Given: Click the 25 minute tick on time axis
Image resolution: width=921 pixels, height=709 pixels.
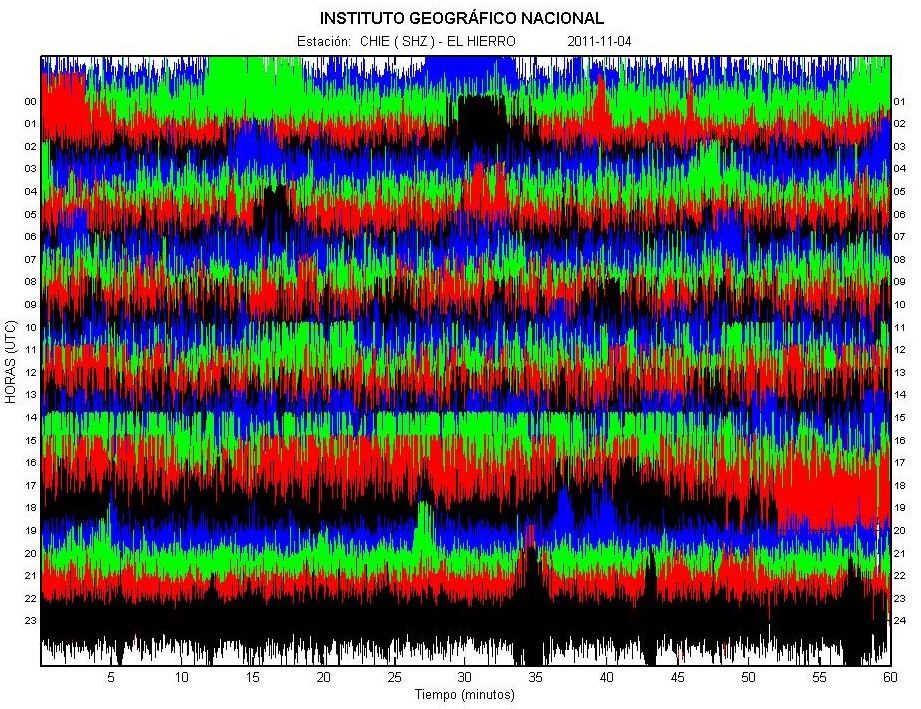Looking at the screenshot, I should point(394,678).
